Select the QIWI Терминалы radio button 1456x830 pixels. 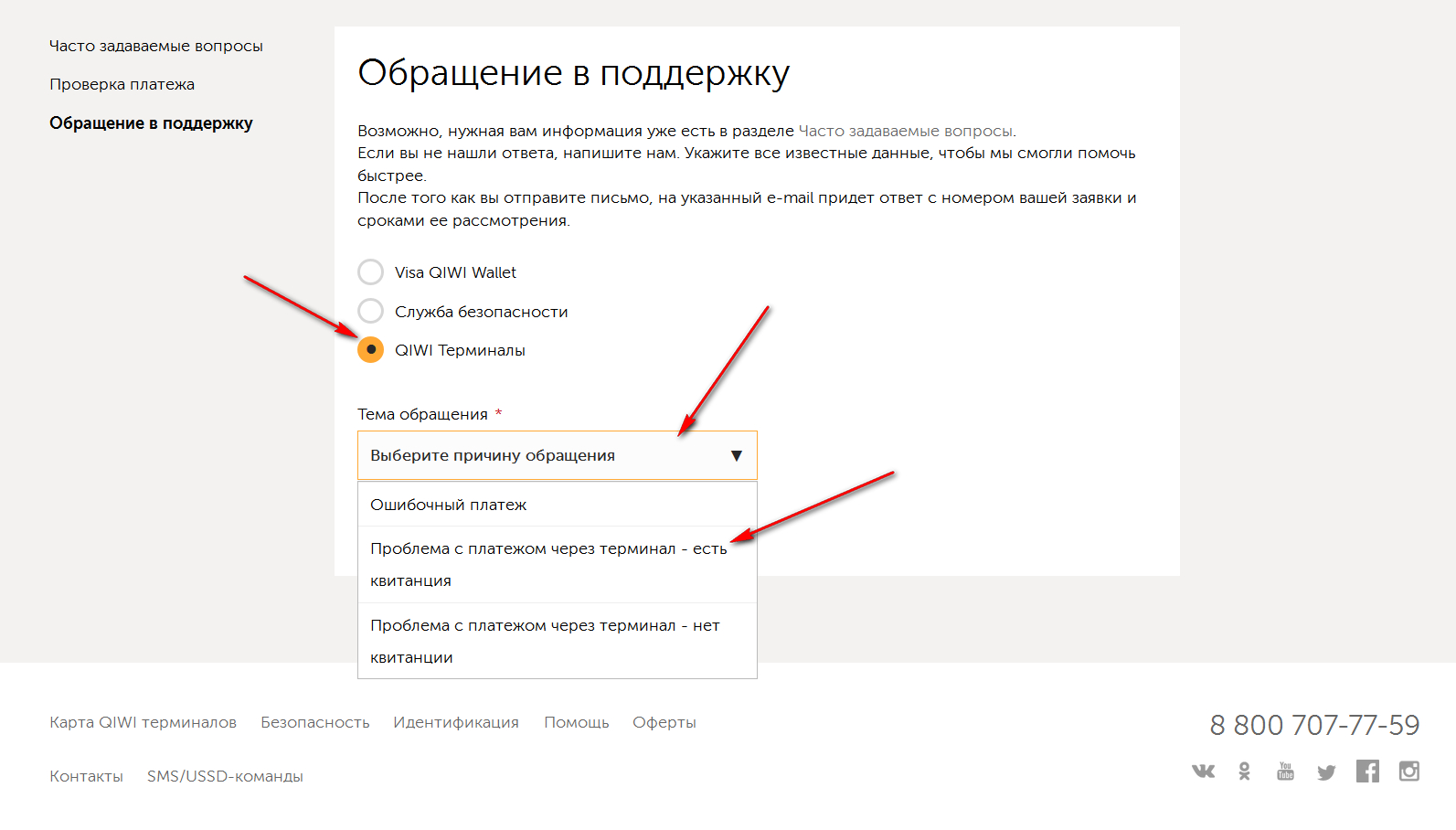[370, 349]
